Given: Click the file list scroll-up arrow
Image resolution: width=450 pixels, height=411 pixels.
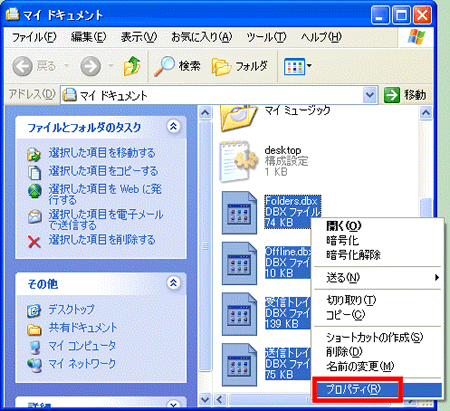Looking at the screenshot, I should [x=426, y=112].
